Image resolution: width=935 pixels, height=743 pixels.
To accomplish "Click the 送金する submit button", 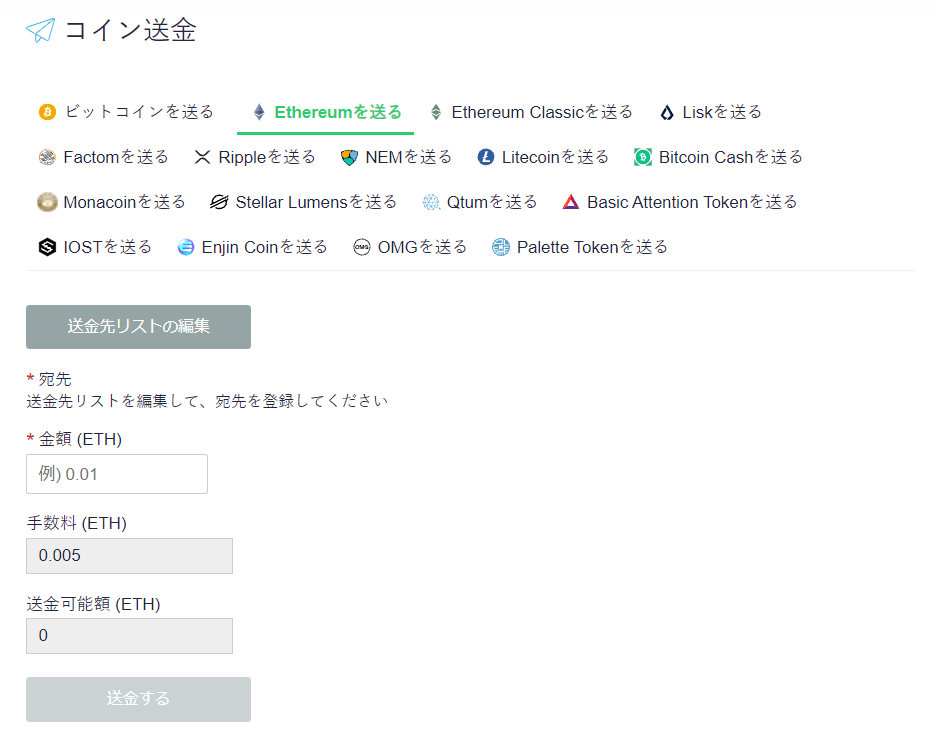I will point(138,699).
